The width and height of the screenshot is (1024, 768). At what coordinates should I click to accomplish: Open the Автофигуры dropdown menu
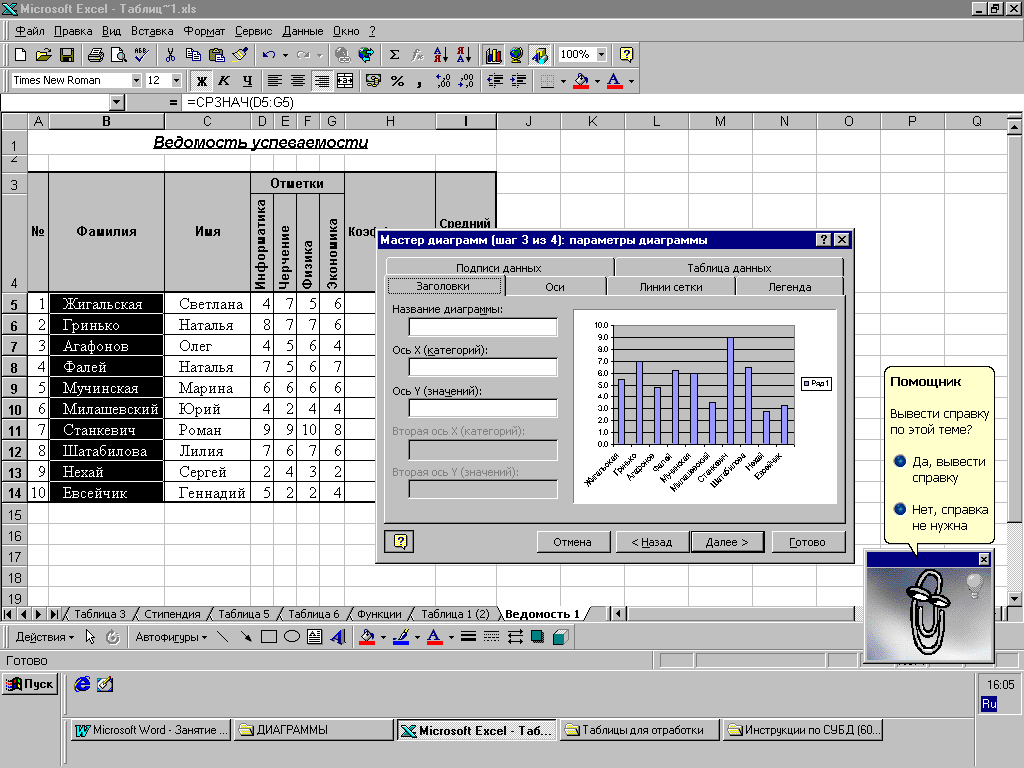tap(171, 637)
